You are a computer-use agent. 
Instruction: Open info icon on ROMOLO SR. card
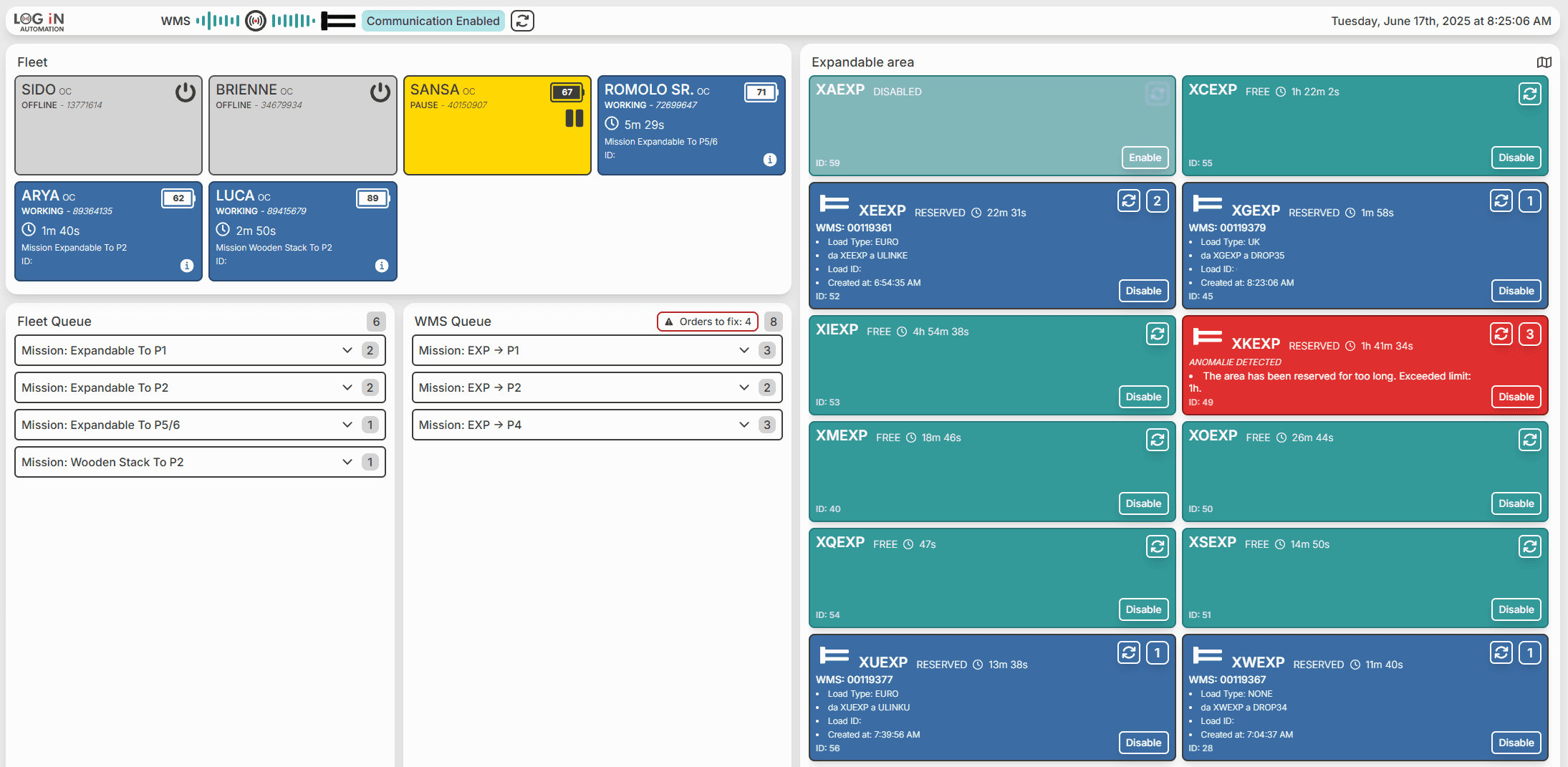click(x=770, y=160)
